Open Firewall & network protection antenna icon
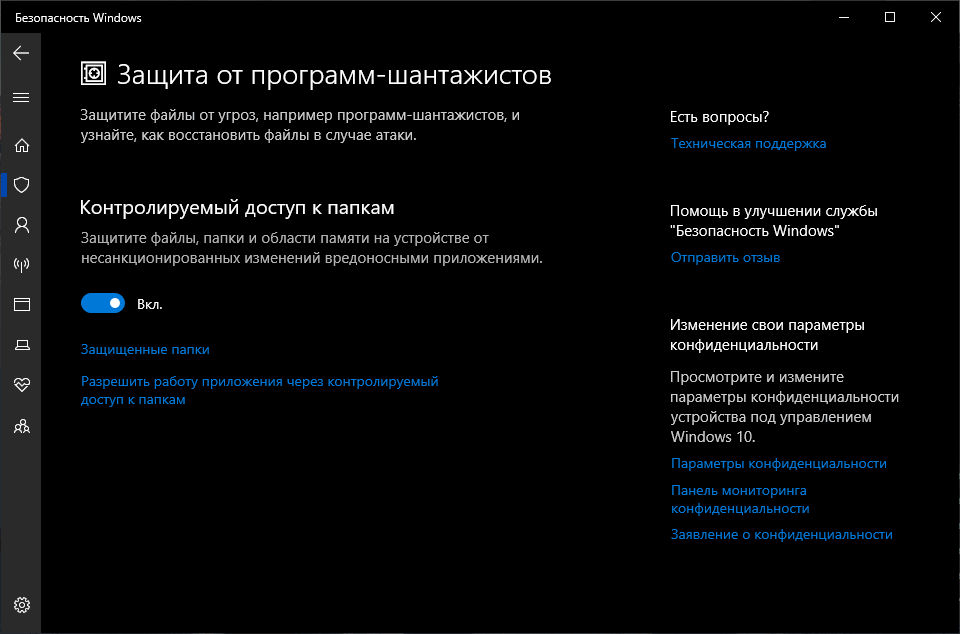Image resolution: width=960 pixels, height=634 pixels. point(21,265)
